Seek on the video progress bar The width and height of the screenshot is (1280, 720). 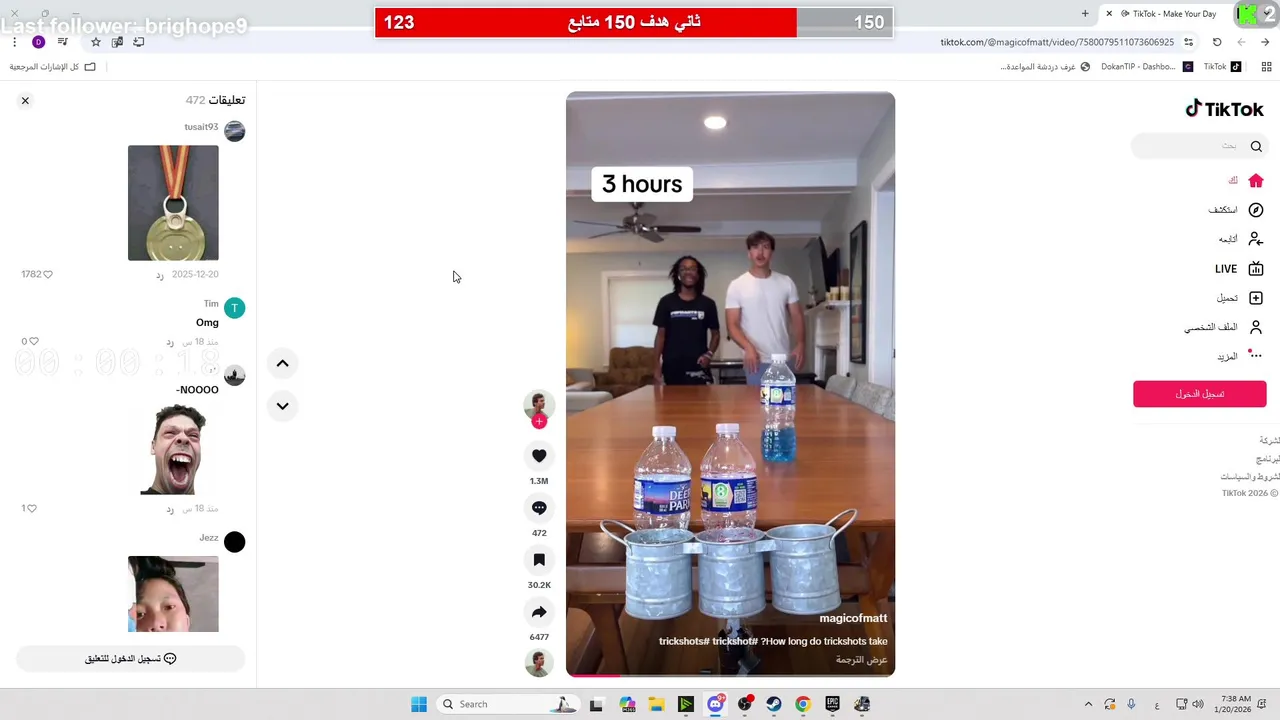tap(730, 675)
